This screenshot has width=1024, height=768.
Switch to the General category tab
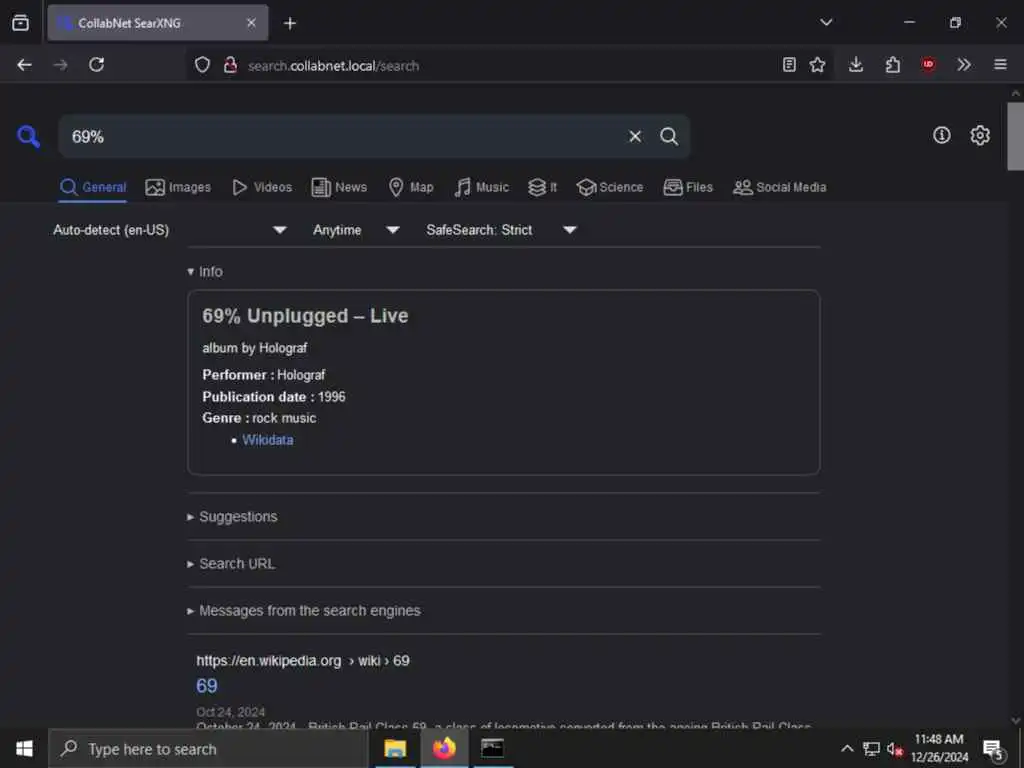pos(93,187)
